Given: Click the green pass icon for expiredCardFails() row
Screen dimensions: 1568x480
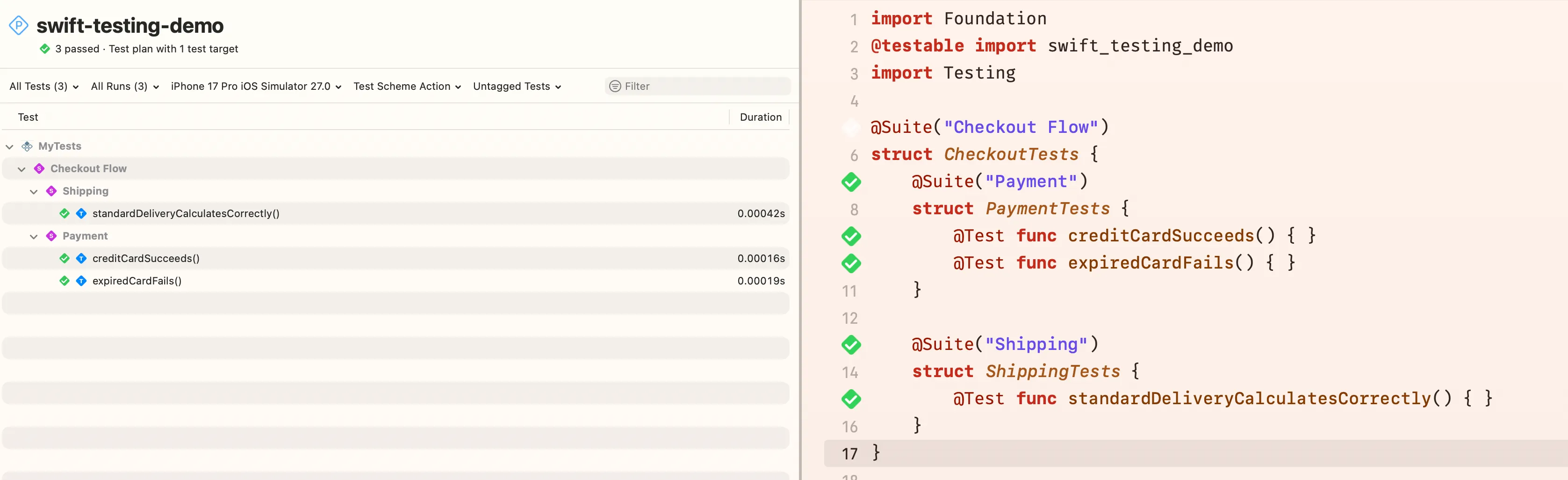Looking at the screenshot, I should tap(65, 281).
